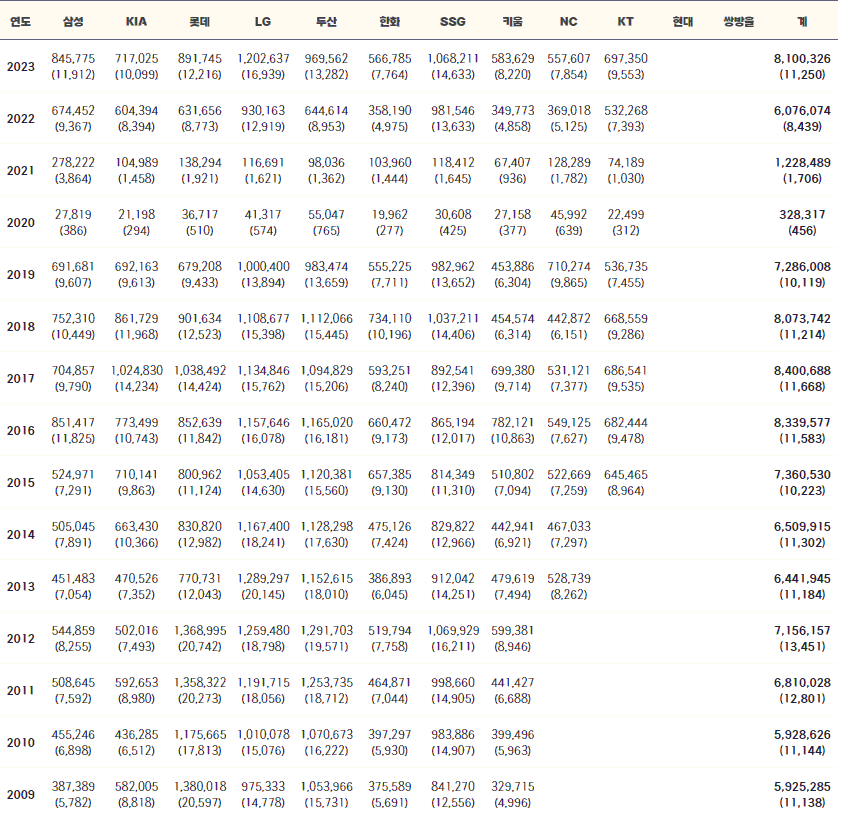Image resolution: width=841 pixels, height=818 pixels.
Task: Click 롯데 2011 value 1,358,322
Action: coord(200,683)
